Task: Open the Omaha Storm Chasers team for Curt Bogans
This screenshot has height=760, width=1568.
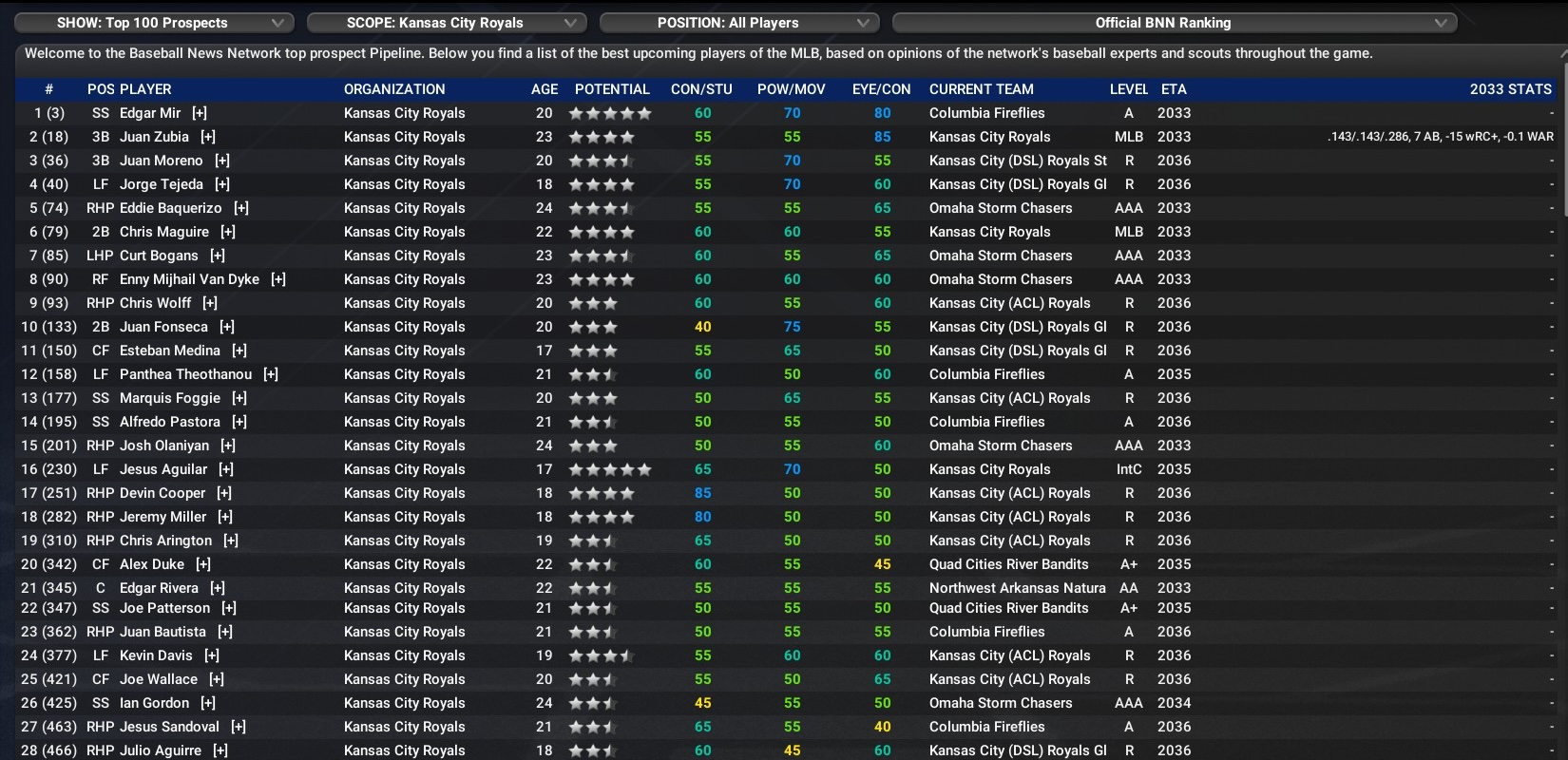Action: [1001, 256]
